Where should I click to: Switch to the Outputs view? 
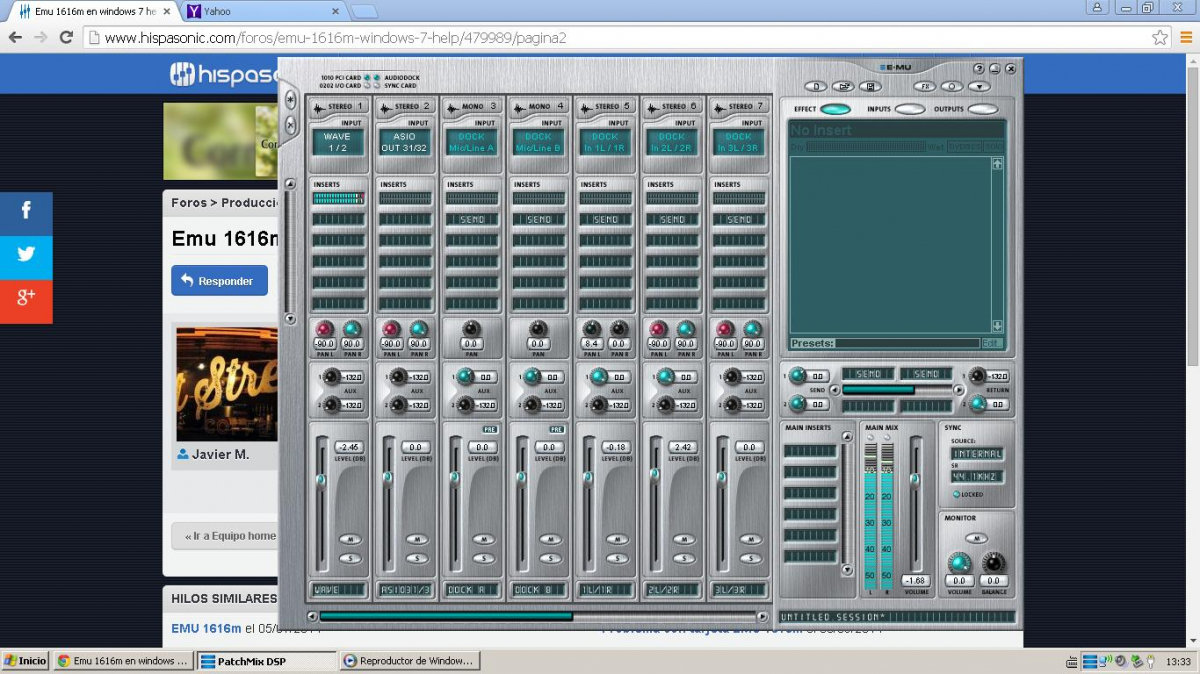tap(982, 109)
